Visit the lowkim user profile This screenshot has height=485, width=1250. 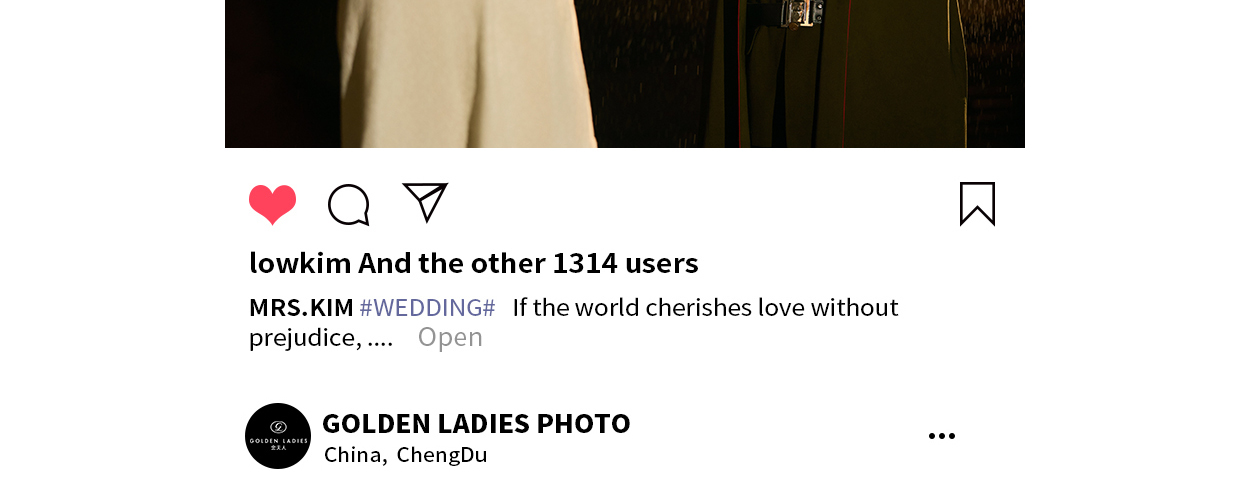tap(300, 263)
